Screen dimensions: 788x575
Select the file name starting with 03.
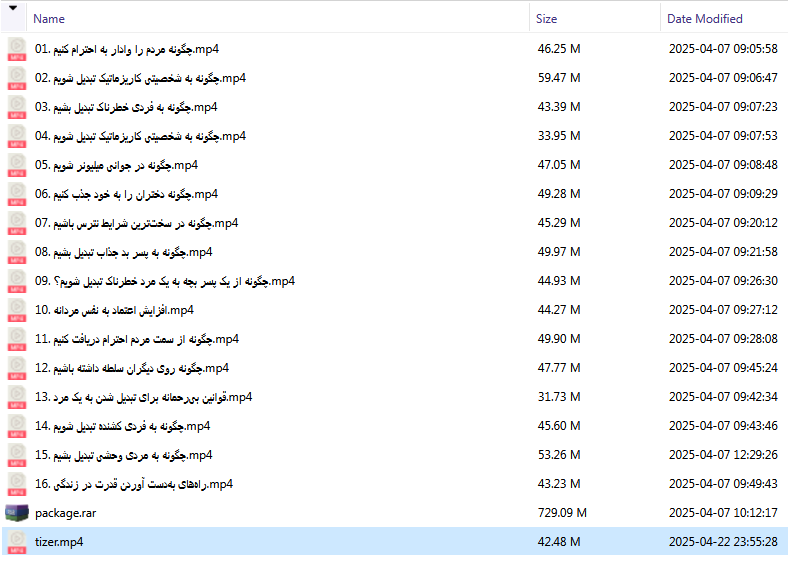coord(126,107)
